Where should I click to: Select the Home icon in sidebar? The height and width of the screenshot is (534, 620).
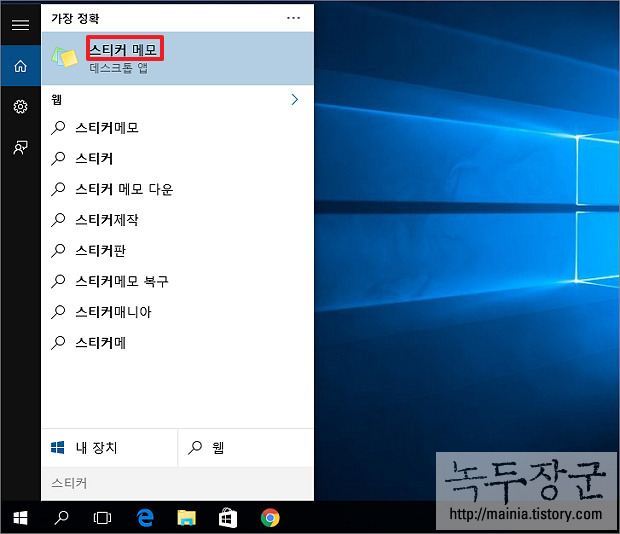click(x=21, y=66)
